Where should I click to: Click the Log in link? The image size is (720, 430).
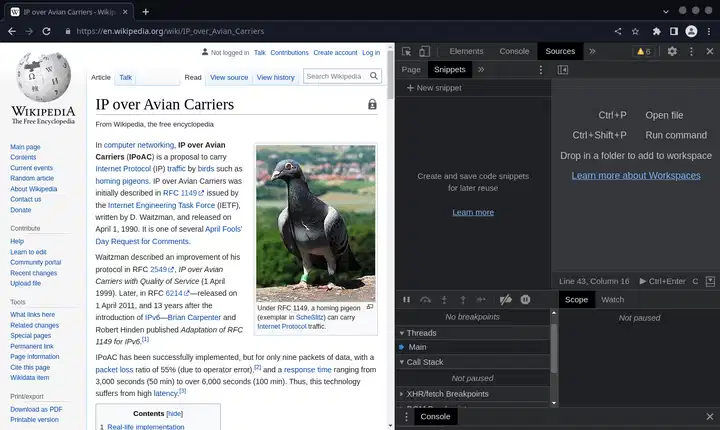371,53
